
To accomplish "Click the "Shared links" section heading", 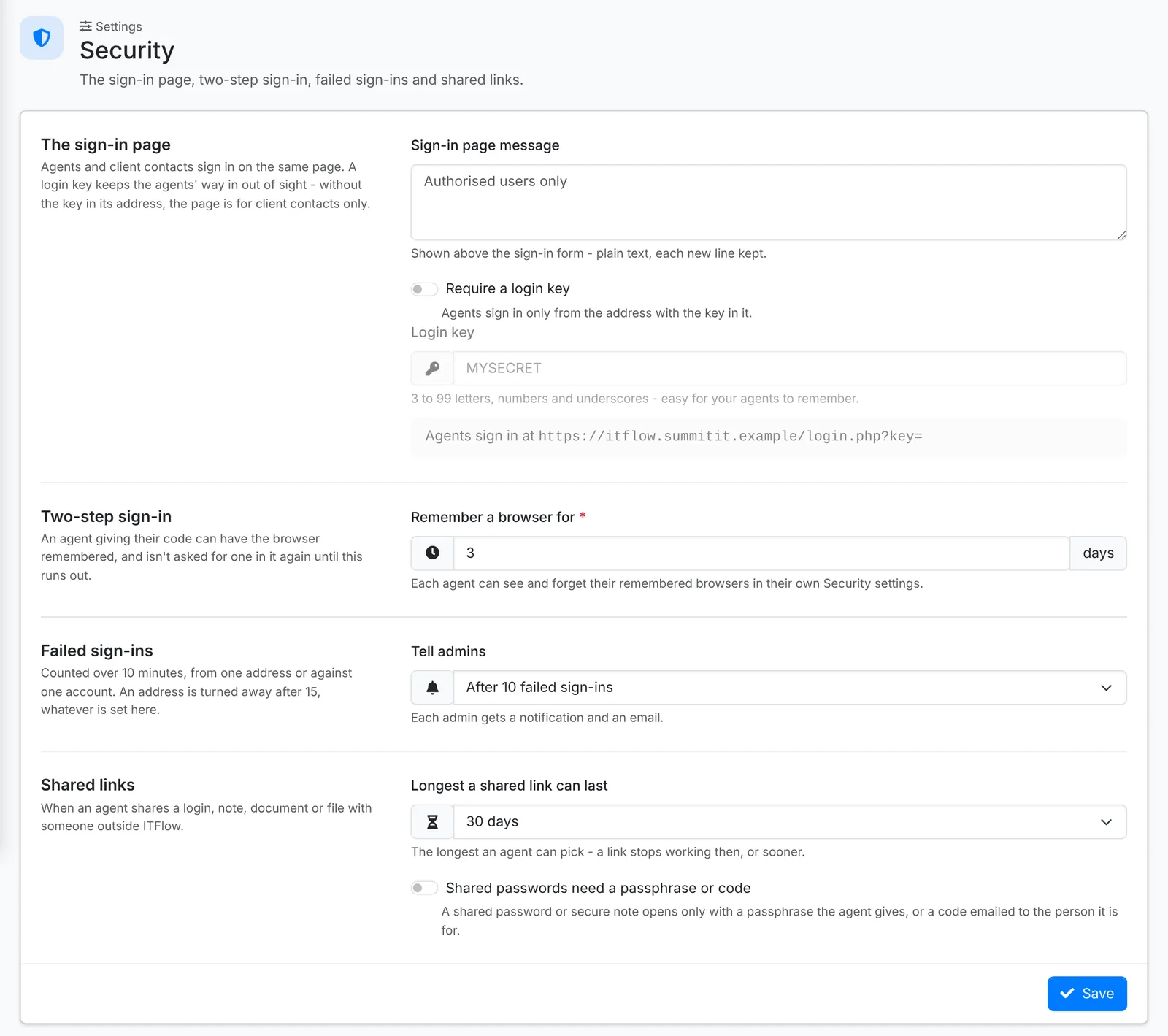I will [x=88, y=786].
